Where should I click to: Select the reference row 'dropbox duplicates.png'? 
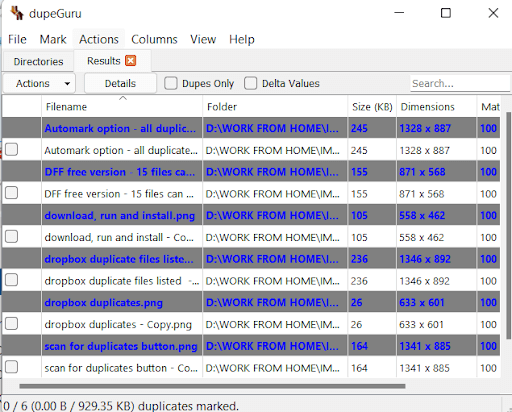click(x=251, y=303)
